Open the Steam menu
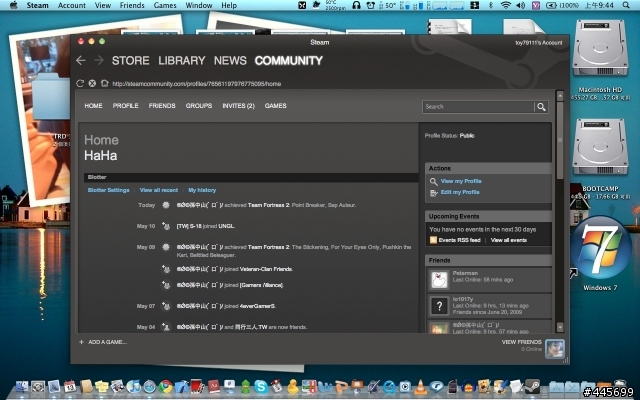640x400 pixels. tap(38, 5)
